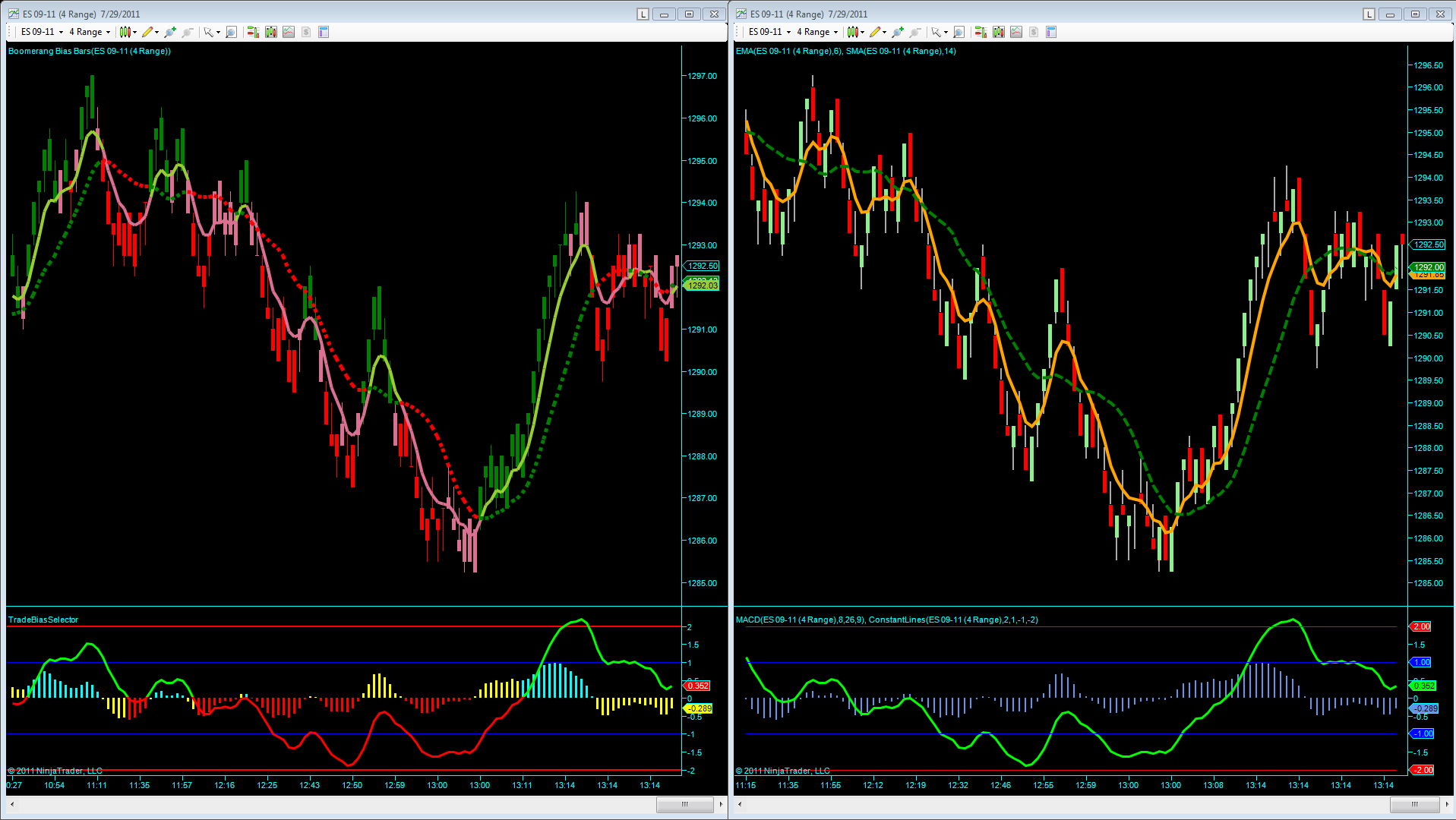Click left chart toolbar drag handle
The width and height of the screenshot is (1456, 820).
click(x=9, y=32)
